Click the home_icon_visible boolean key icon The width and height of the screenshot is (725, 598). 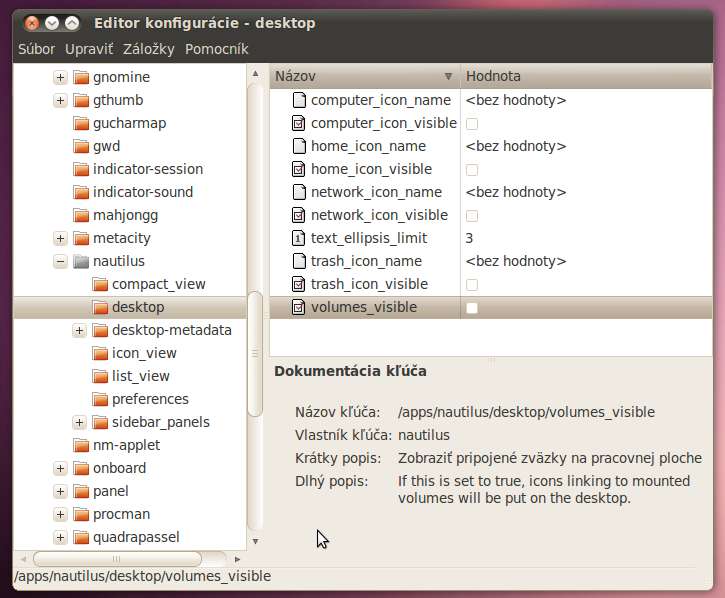point(299,169)
